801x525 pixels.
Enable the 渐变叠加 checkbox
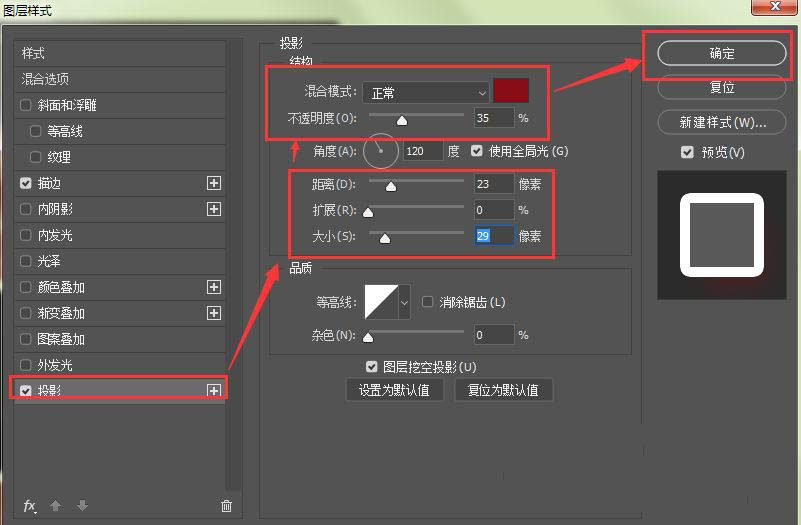[25, 313]
